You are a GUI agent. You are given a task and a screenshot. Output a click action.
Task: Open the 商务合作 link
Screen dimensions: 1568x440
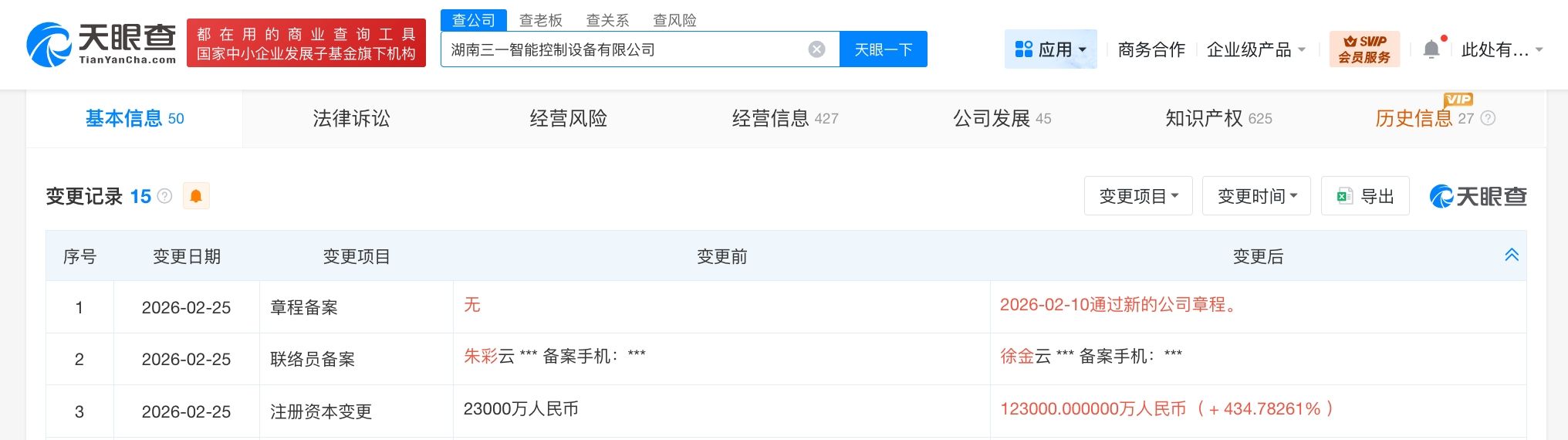coord(1151,49)
